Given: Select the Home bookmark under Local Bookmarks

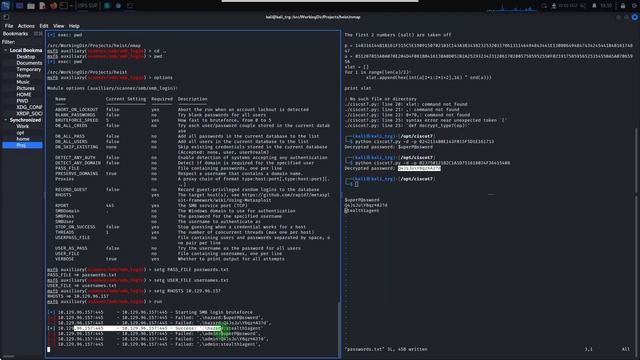Looking at the screenshot, I should 23,76.
